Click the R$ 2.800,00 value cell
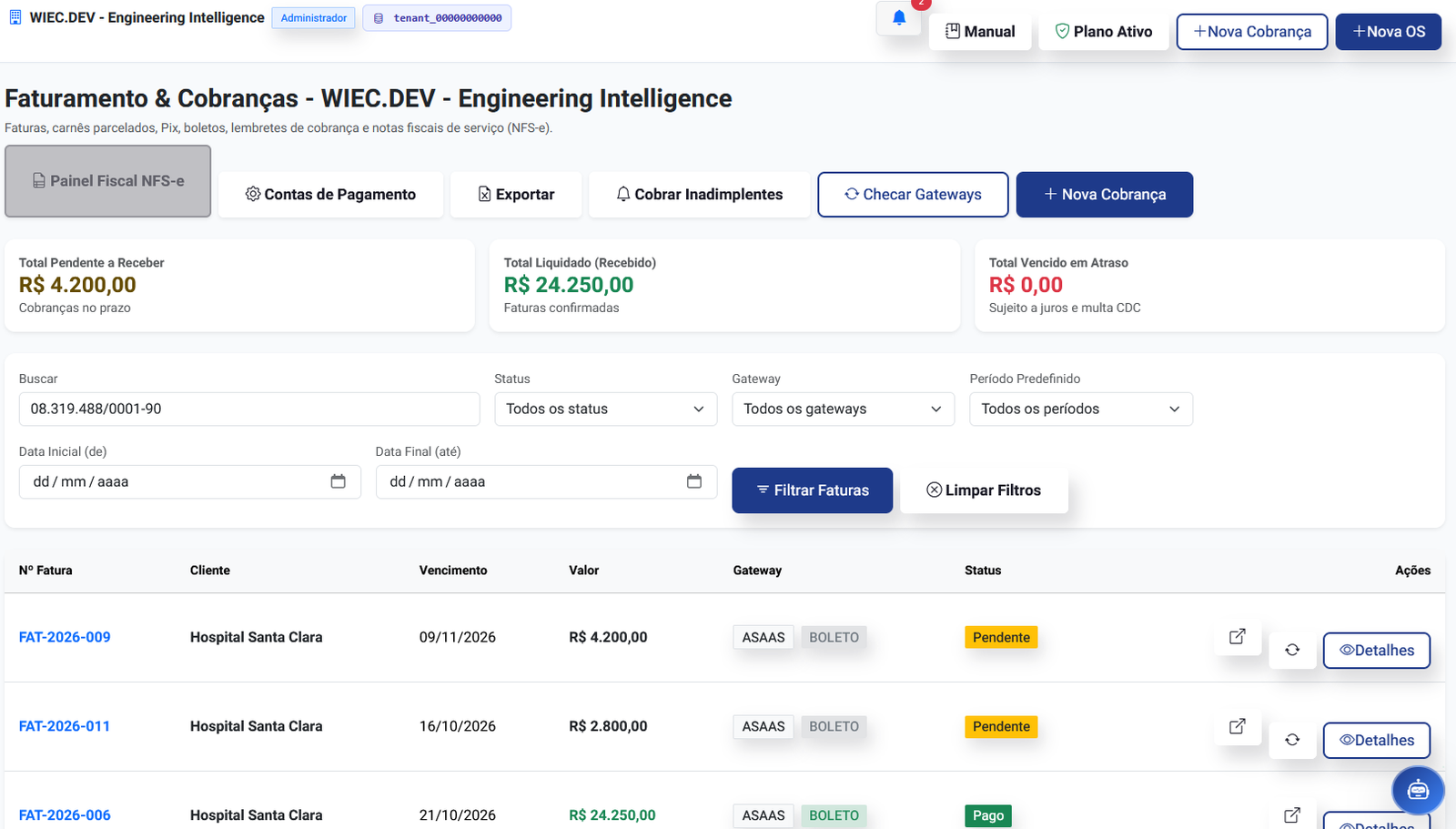Viewport: 1456px width, 829px height. (x=608, y=727)
